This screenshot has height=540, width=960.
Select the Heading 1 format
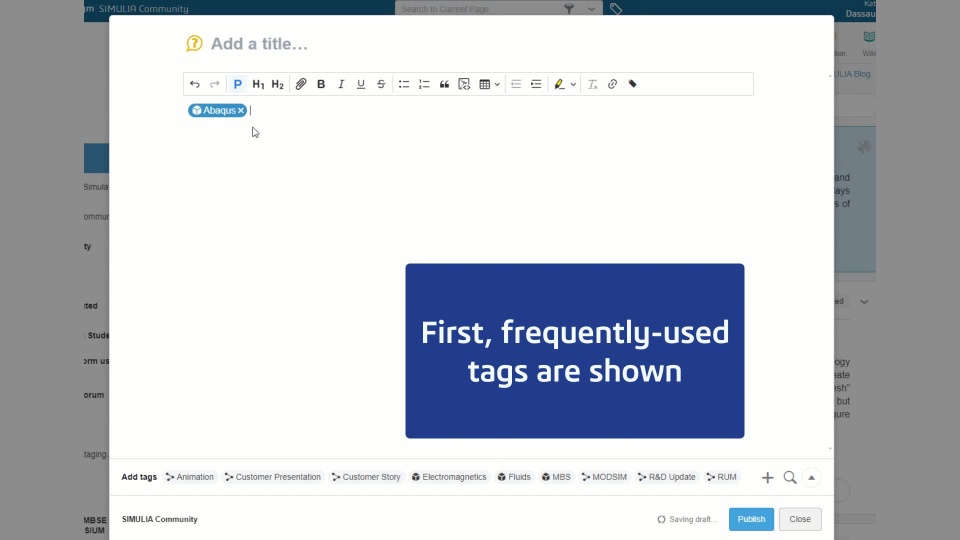click(258, 84)
